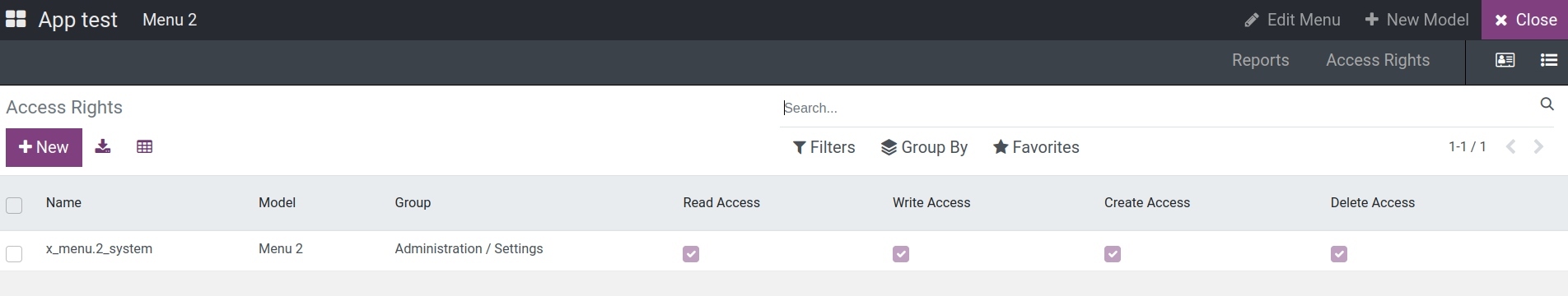Click the search magnifier icon
The image size is (1568, 296).
tap(1547, 104)
